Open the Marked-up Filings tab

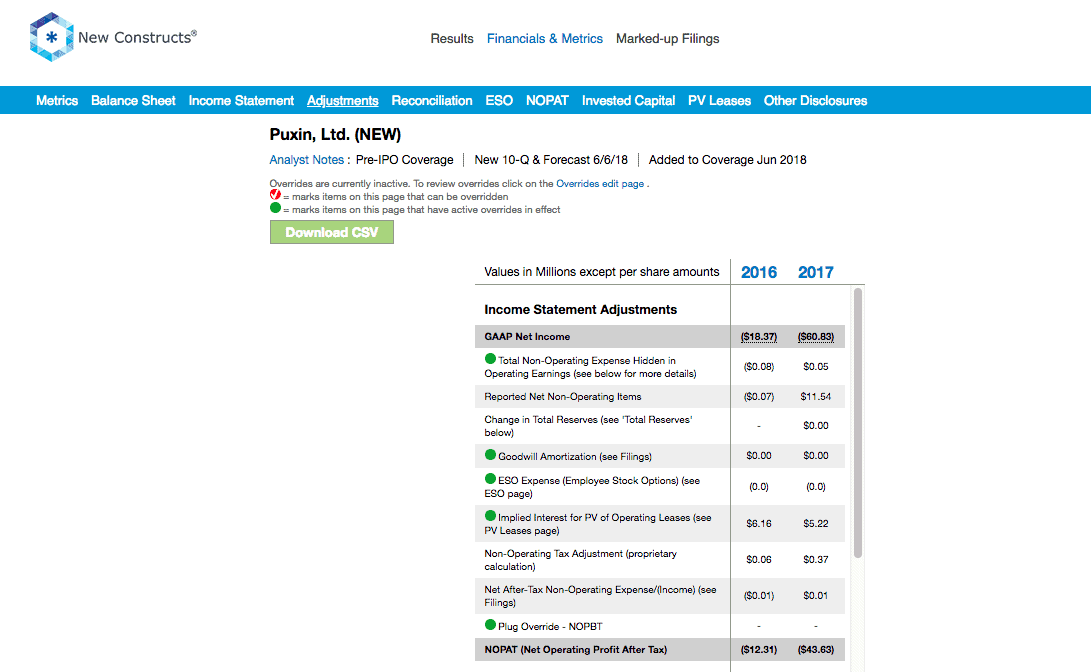point(667,39)
